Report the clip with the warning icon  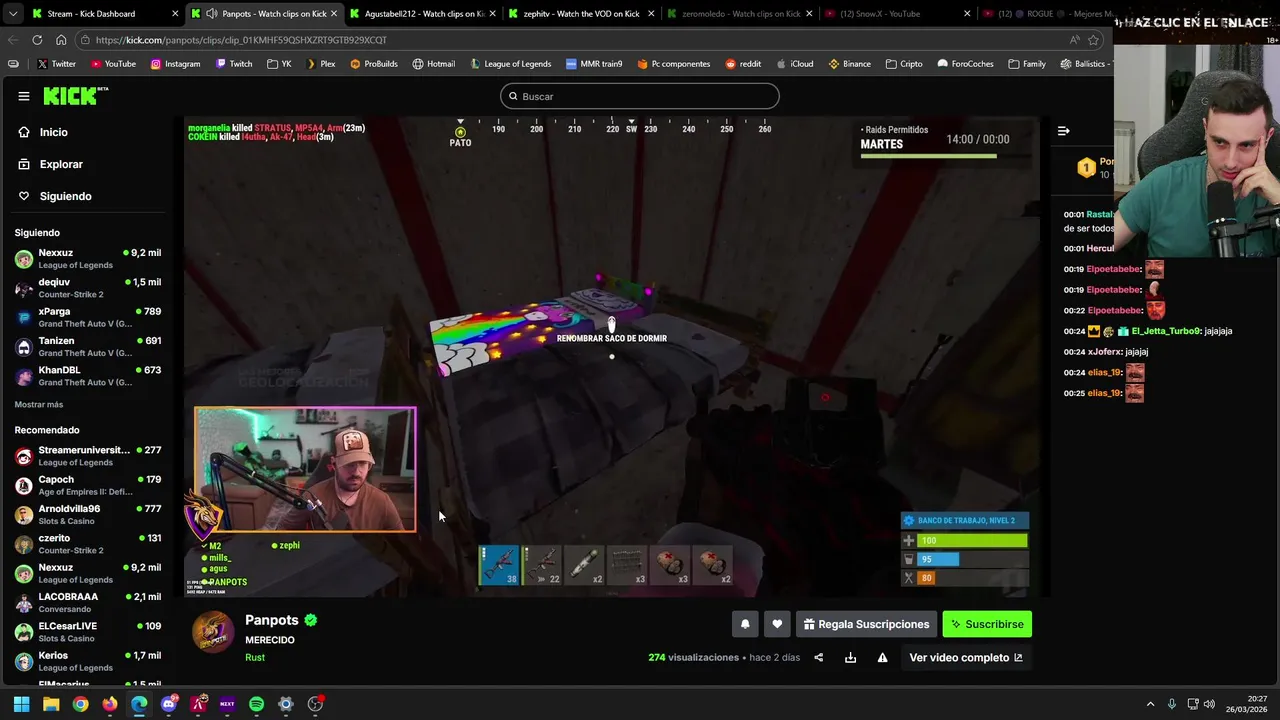pos(882,657)
